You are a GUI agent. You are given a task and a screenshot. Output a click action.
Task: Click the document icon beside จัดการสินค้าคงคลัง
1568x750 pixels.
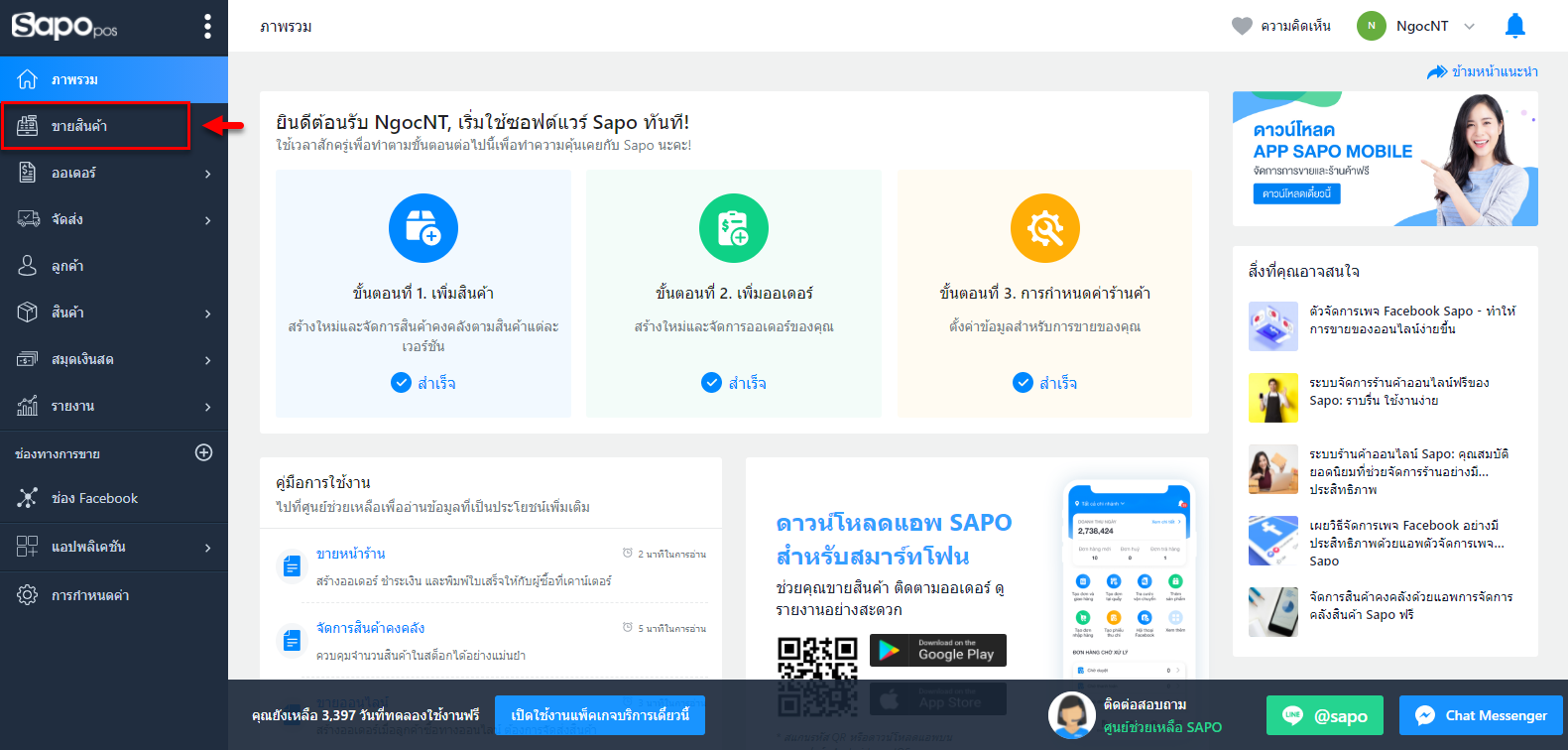(x=292, y=641)
